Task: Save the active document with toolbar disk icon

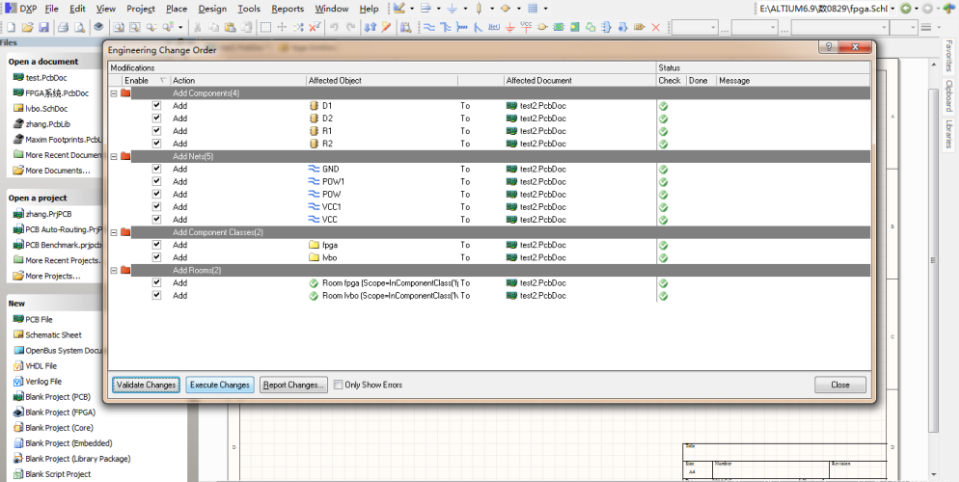Action: 43,28
